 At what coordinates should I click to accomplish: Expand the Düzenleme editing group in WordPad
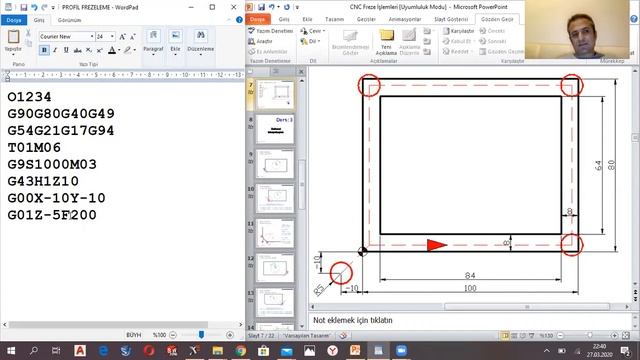[x=201, y=42]
